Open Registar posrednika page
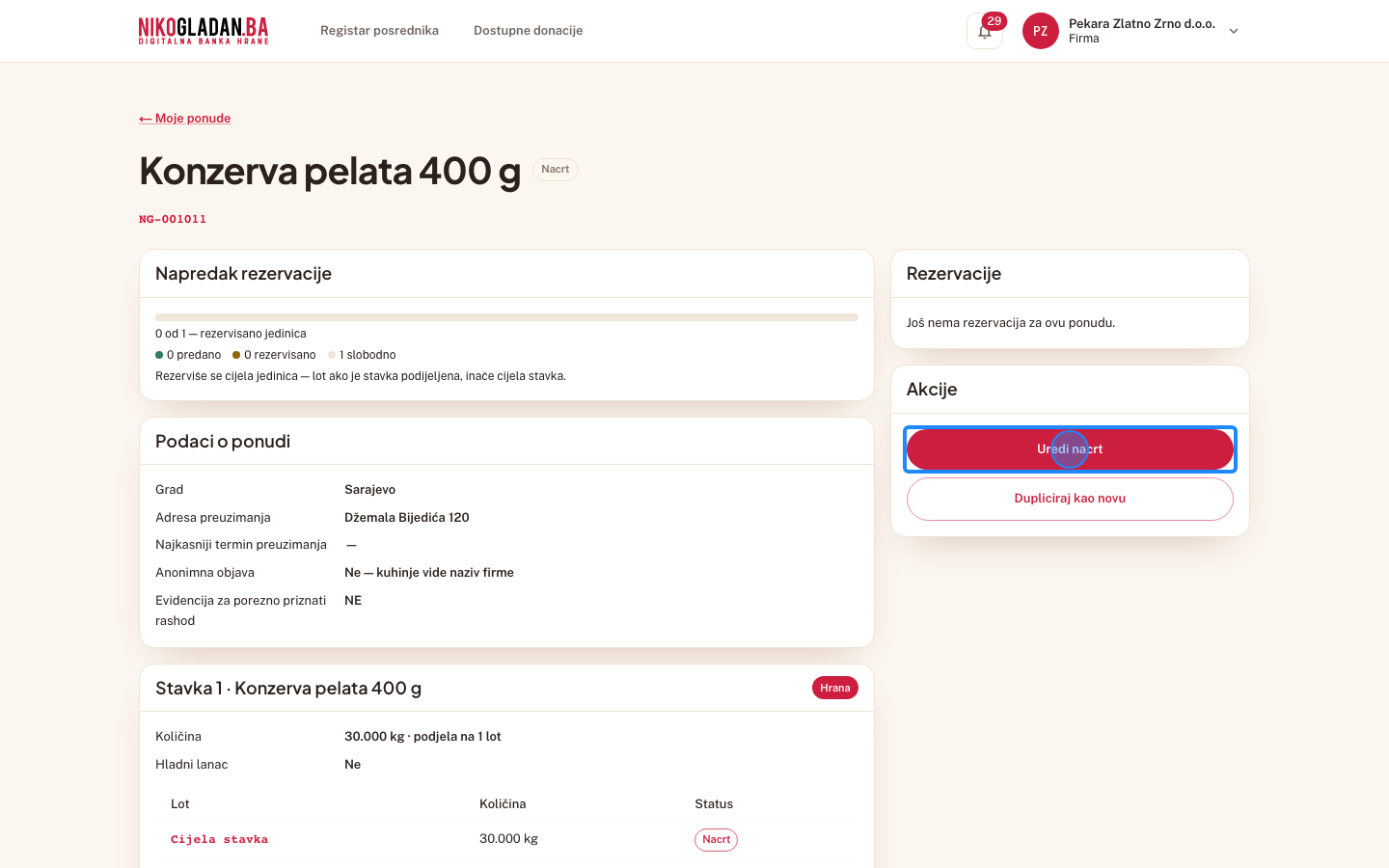 (x=379, y=31)
